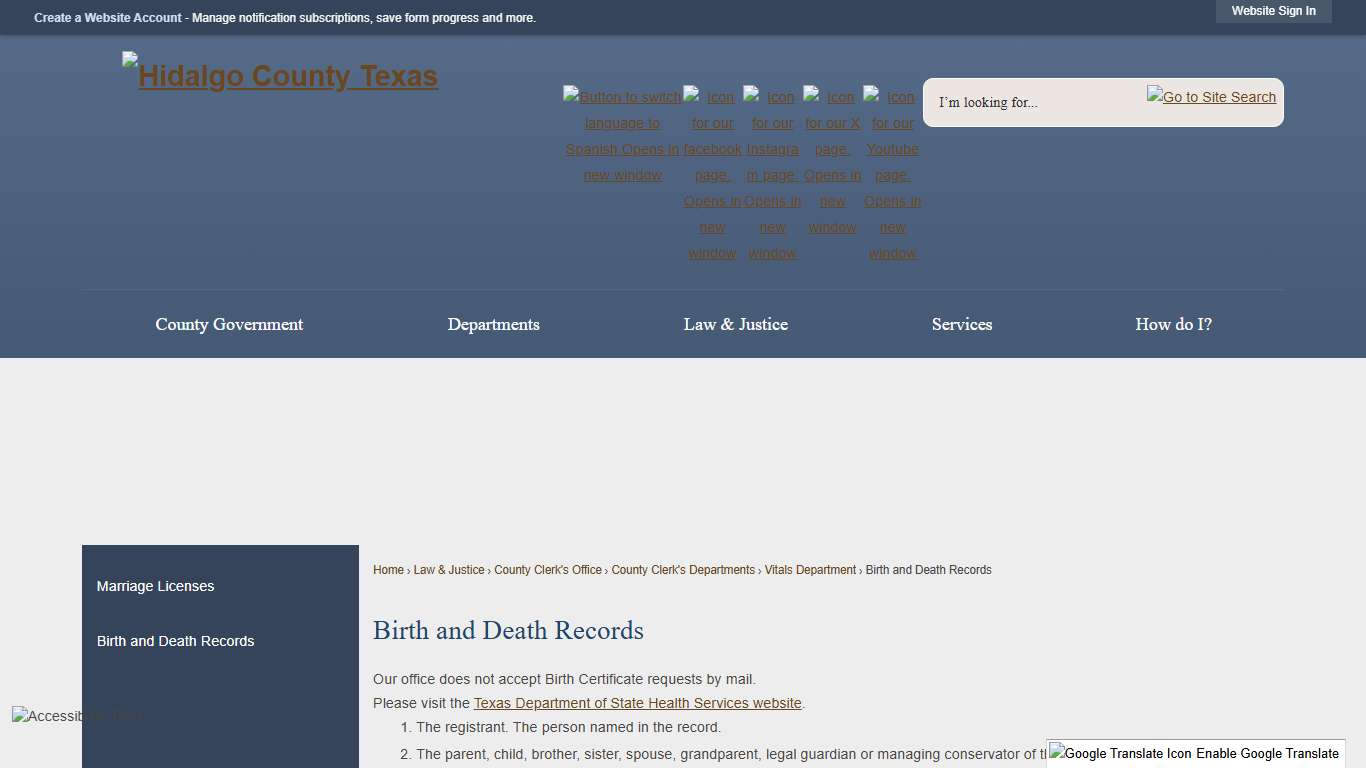This screenshot has height=768, width=1366.
Task: Click the Website Sign In button
Action: pos(1273,11)
